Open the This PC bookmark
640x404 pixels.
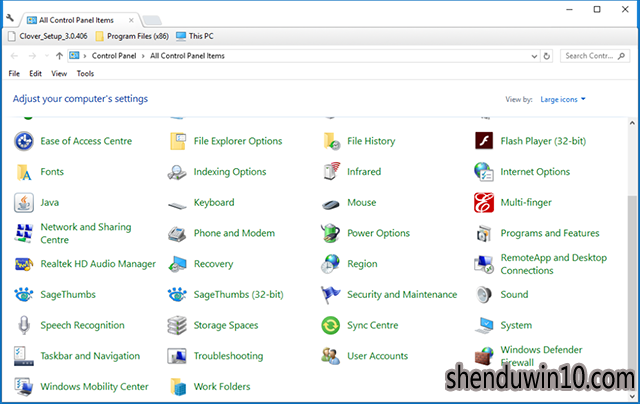point(195,36)
